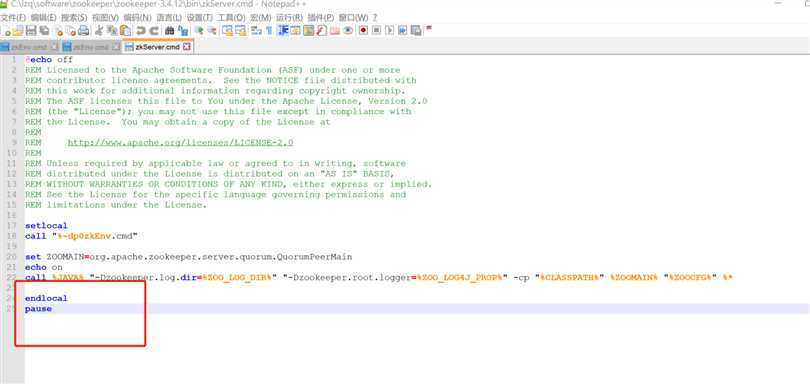Image resolution: width=810 pixels, height=384 pixels.
Task: Open the 文件(F) menu
Action: coord(13,17)
